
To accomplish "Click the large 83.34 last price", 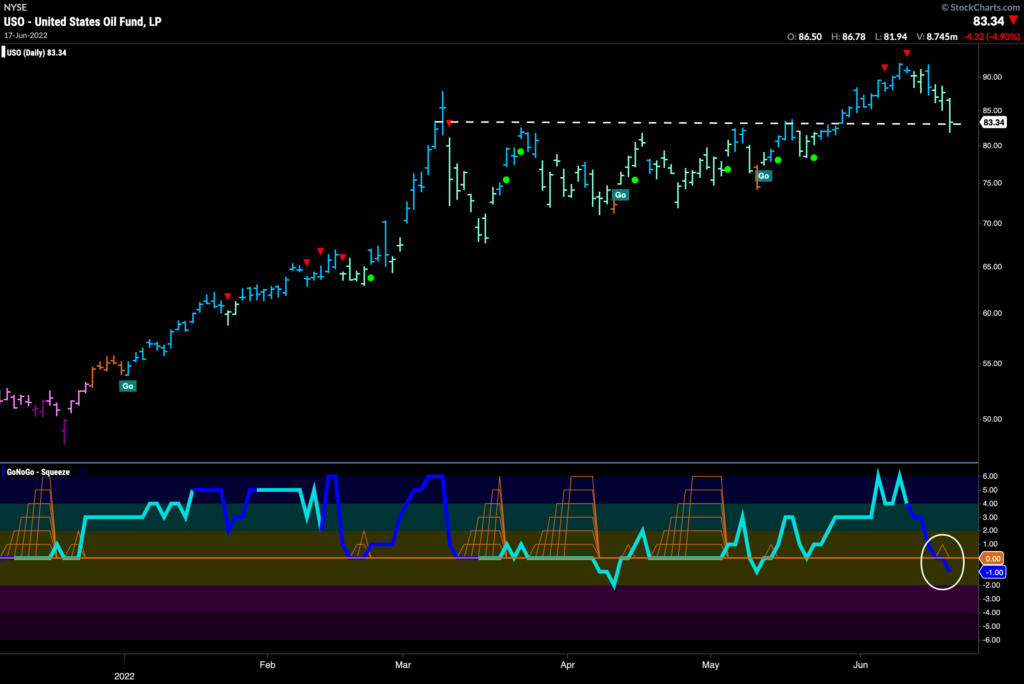I will [988, 21].
